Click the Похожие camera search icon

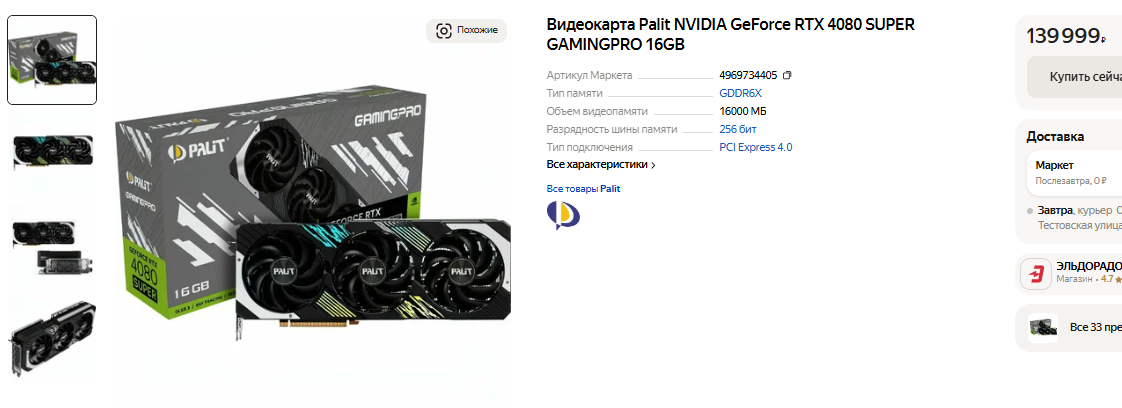pyautogui.click(x=444, y=30)
